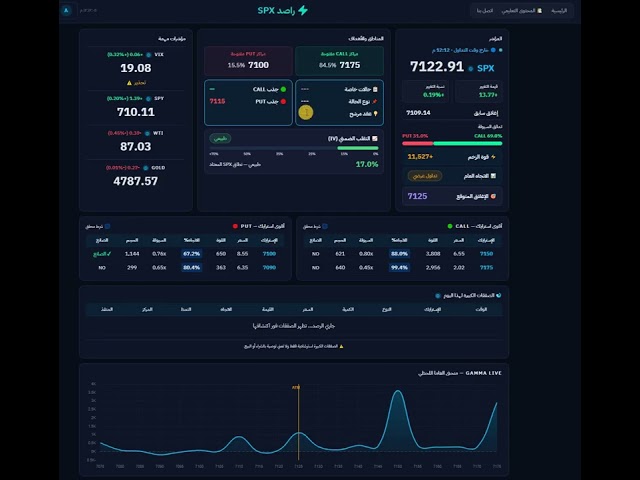Open the الرئيسية home tab in navigation
The height and width of the screenshot is (480, 640).
coord(559,11)
